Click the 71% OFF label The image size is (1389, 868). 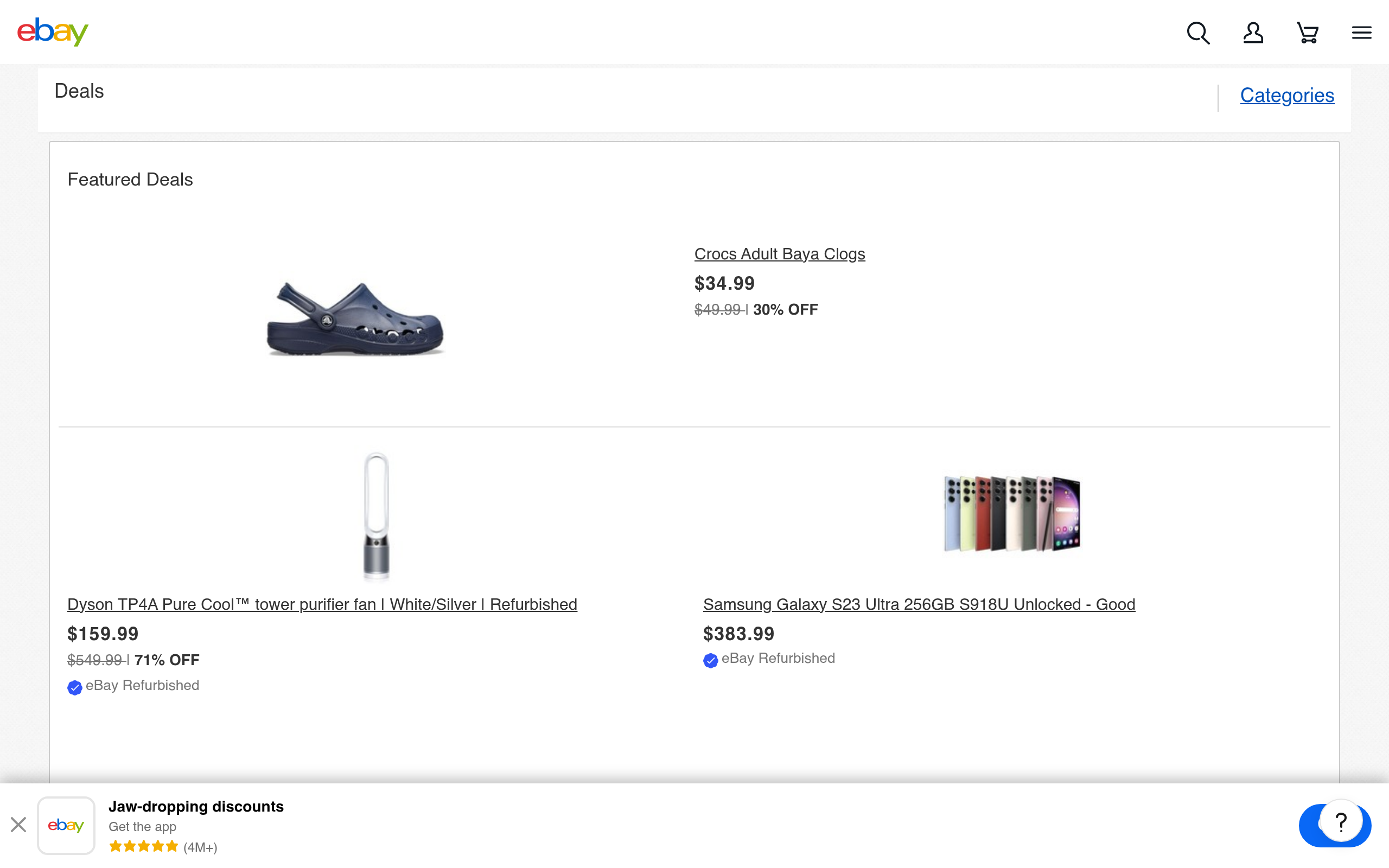pyautogui.click(x=167, y=660)
